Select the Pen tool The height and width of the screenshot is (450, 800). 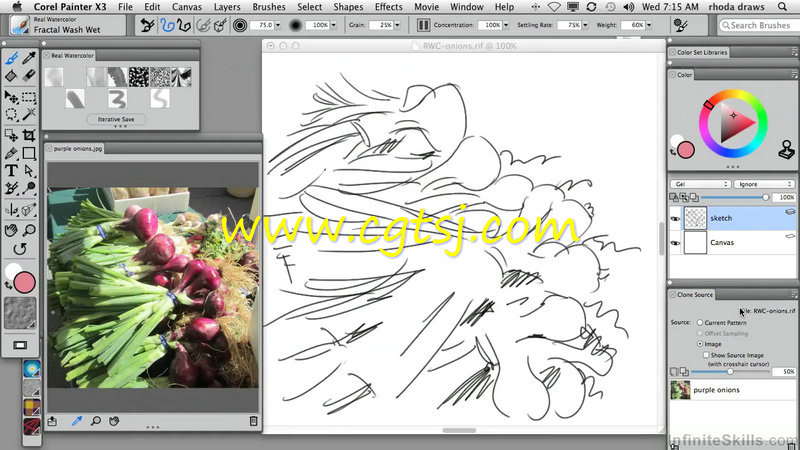point(11,153)
